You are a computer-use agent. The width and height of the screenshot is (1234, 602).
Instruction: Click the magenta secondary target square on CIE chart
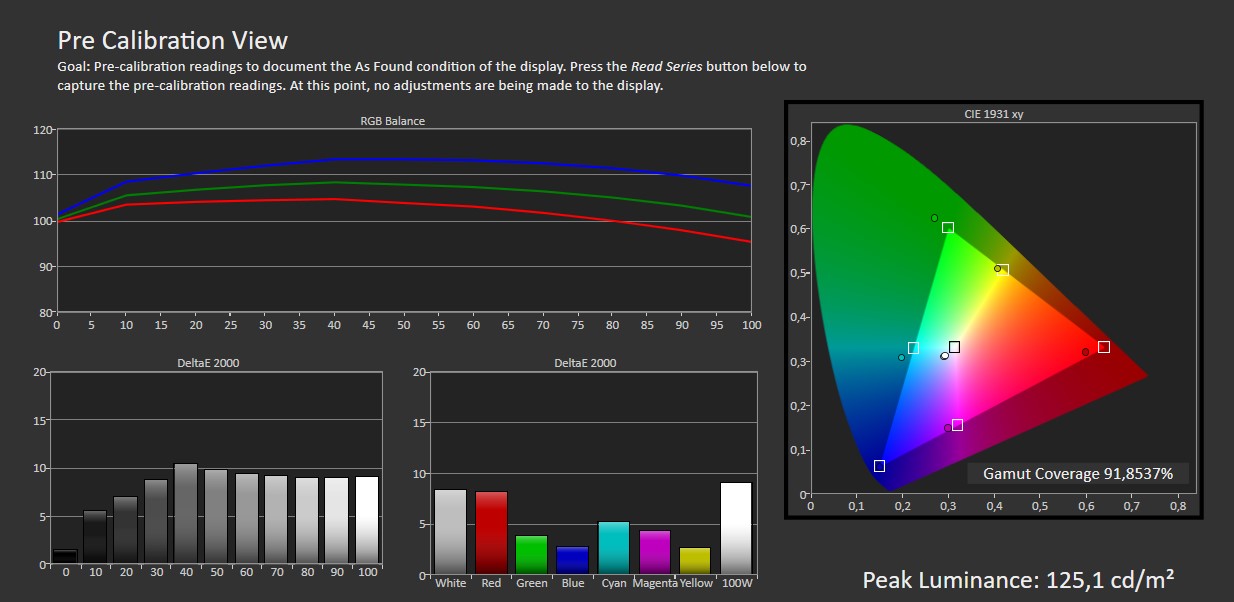(x=958, y=425)
